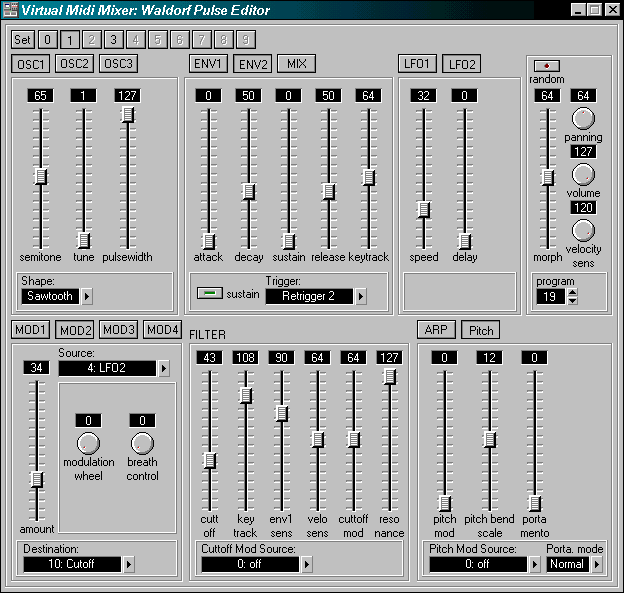
Task: Click the filter cutoff value box showing 43
Action: pos(210,357)
